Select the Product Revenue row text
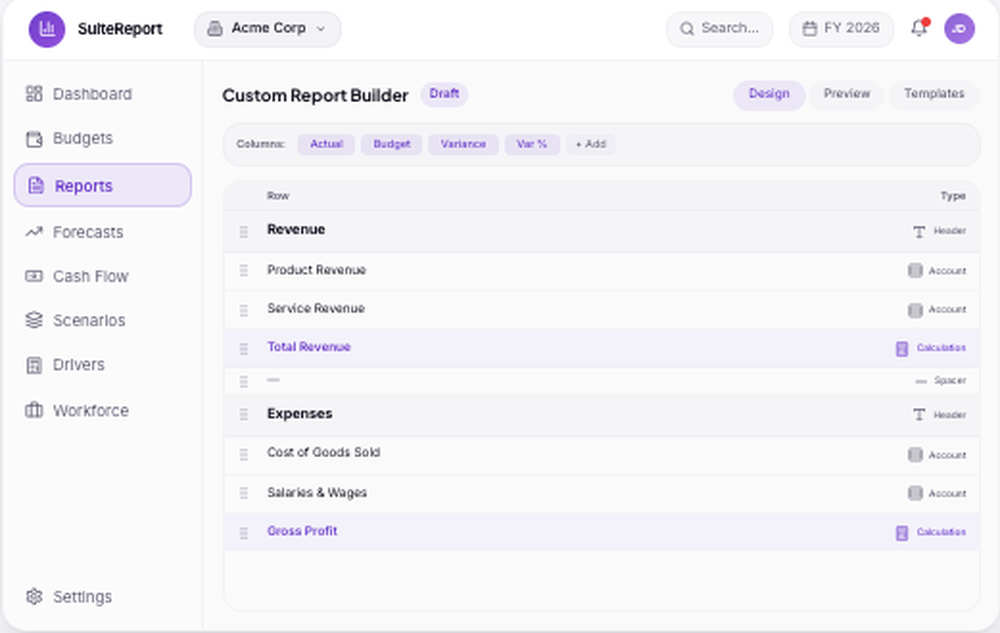The height and width of the screenshot is (633, 1000). tap(316, 270)
